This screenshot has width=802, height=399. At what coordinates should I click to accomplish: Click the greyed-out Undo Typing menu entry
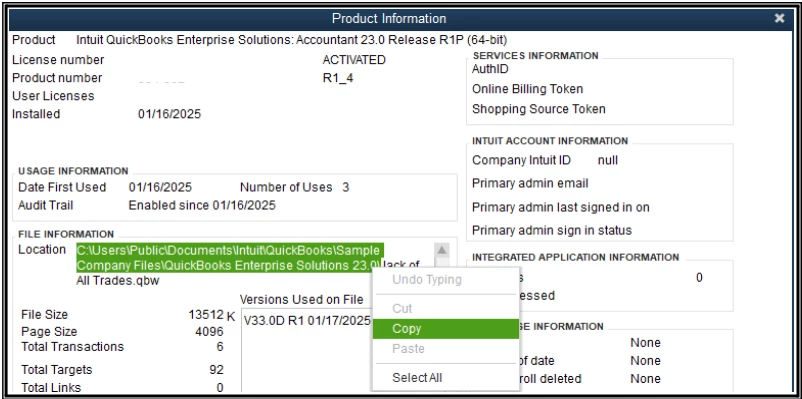click(446, 280)
